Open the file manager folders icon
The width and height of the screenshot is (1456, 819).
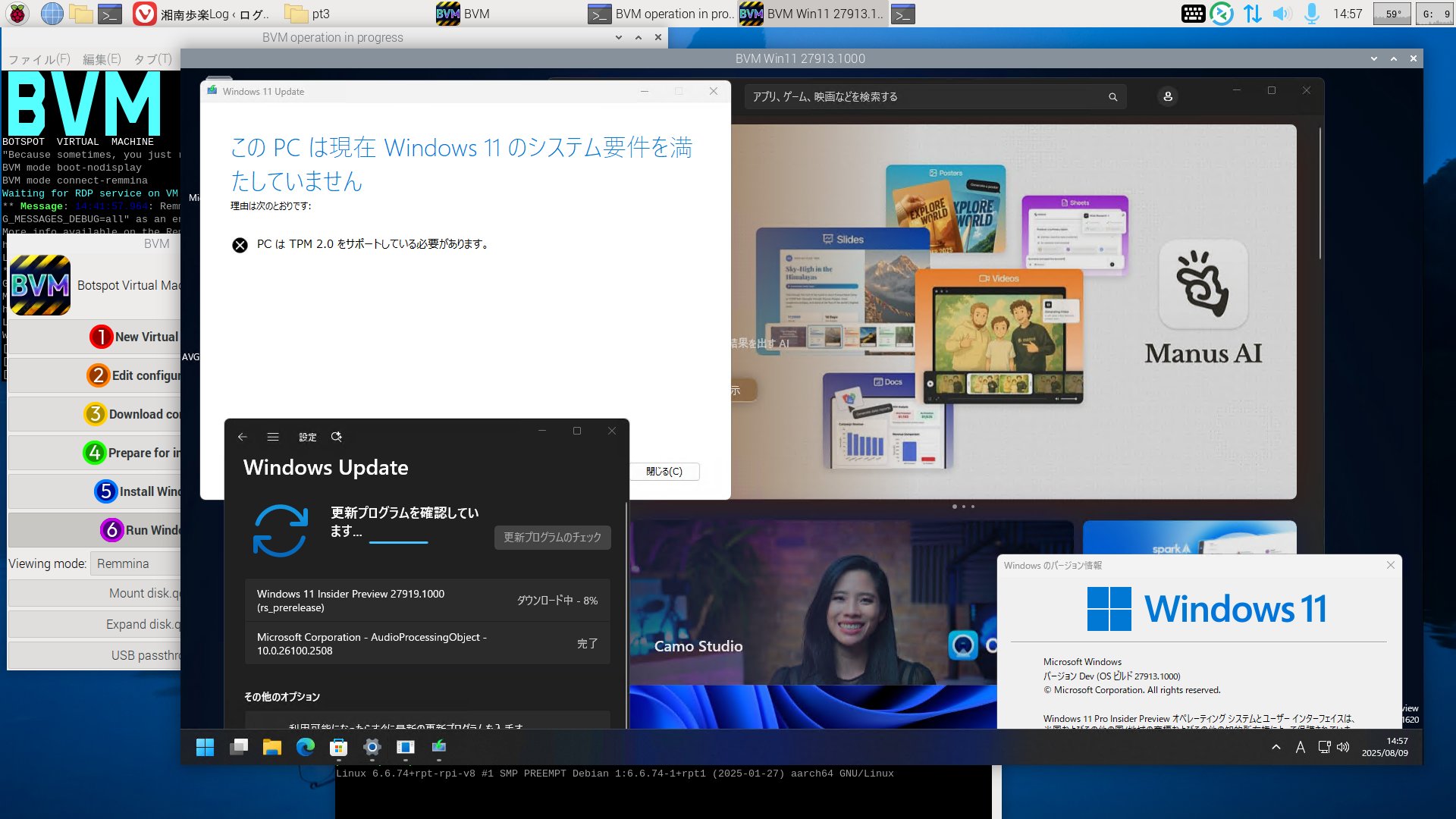pos(80,14)
